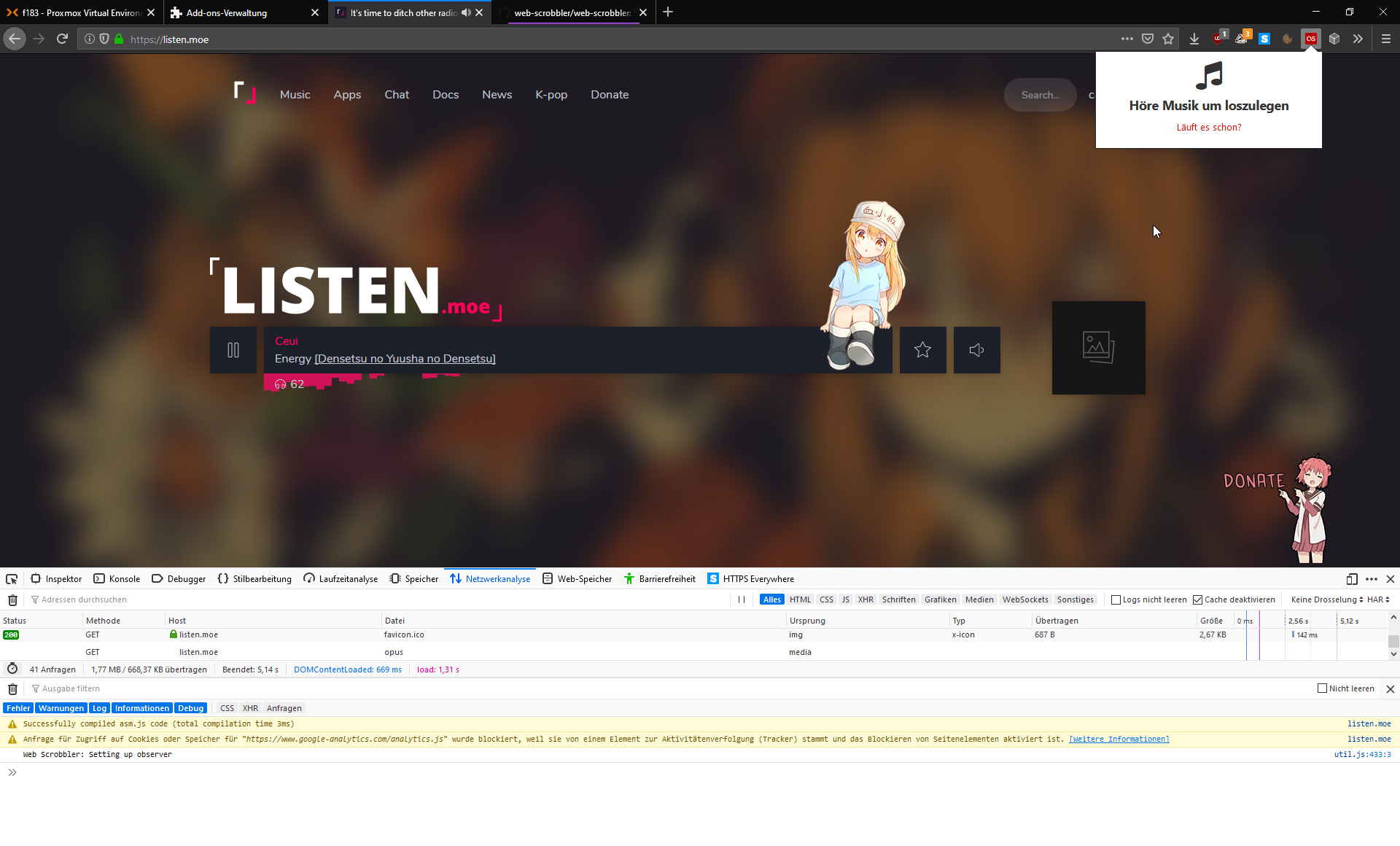This screenshot has width=1400, height=846.
Task: Click the Stylus extension icon
Action: (1242, 39)
